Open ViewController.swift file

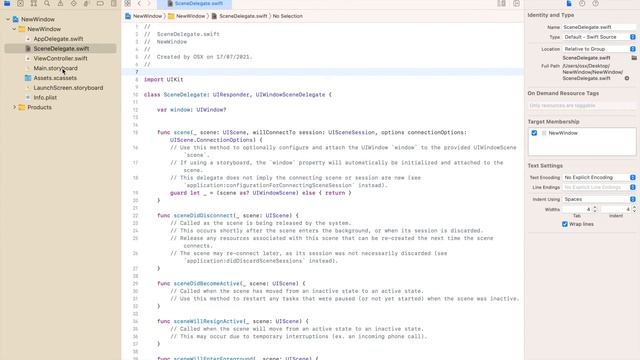[x=60, y=58]
